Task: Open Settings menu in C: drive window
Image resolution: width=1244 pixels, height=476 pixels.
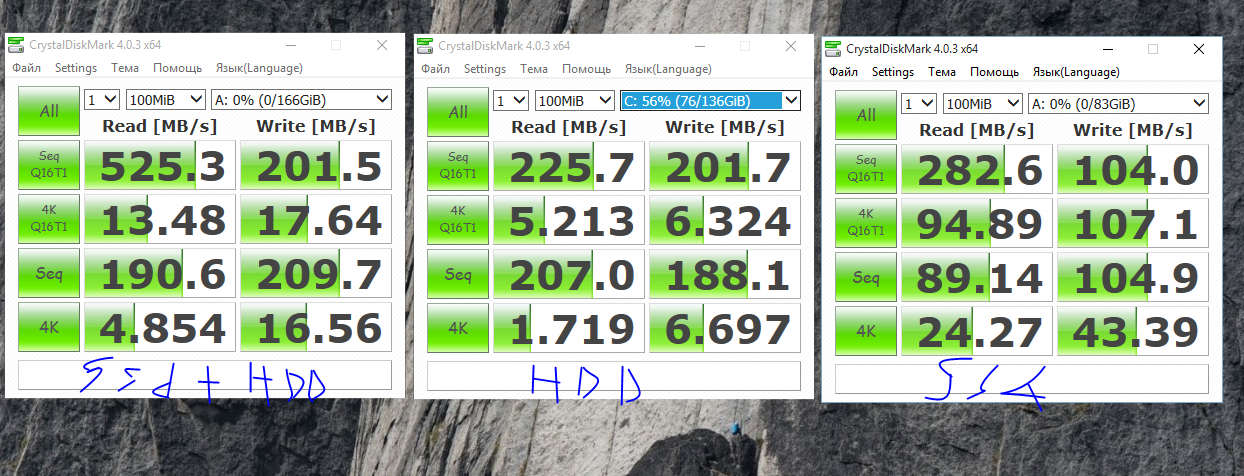Action: tap(485, 69)
